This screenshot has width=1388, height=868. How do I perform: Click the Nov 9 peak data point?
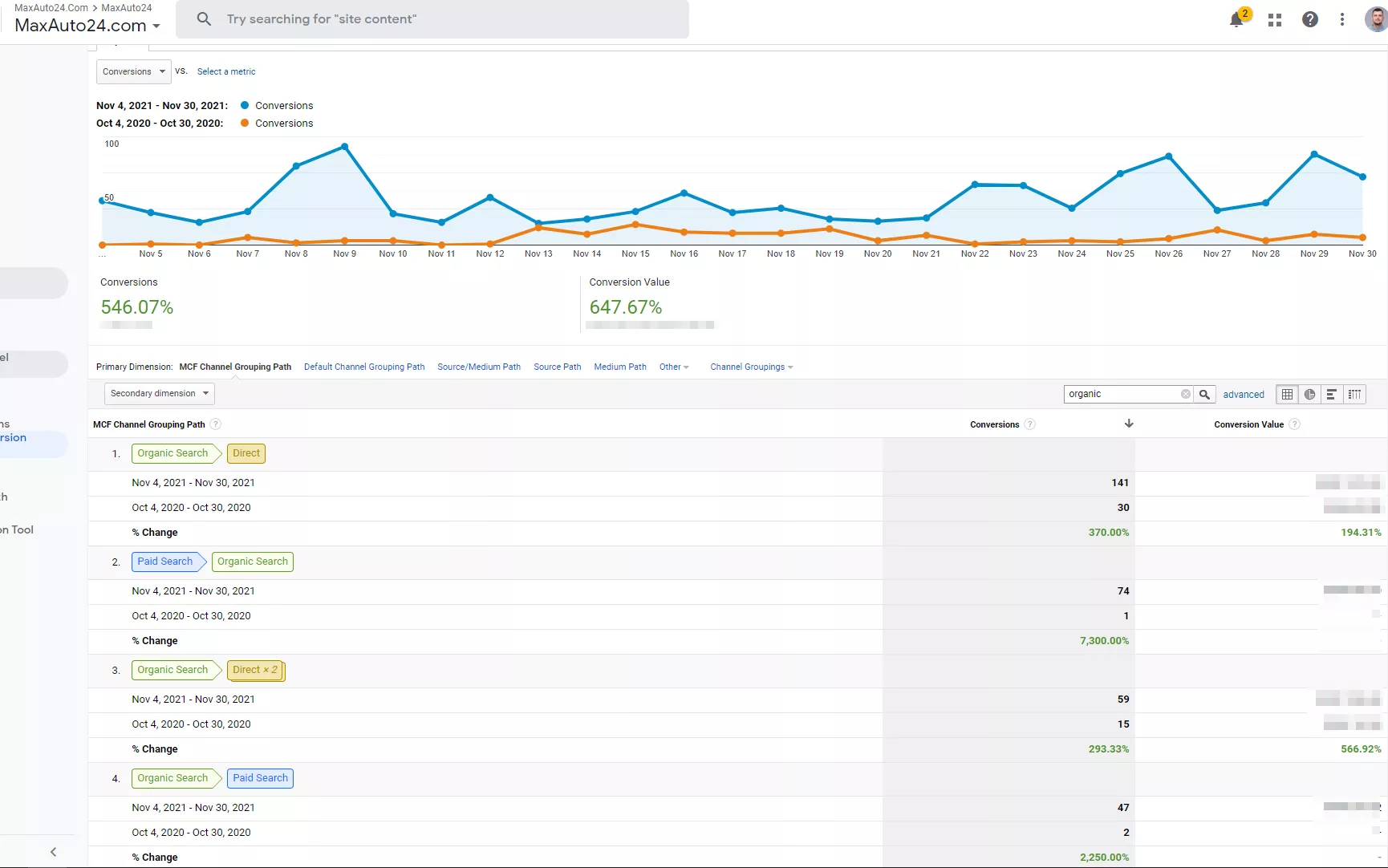(x=344, y=147)
